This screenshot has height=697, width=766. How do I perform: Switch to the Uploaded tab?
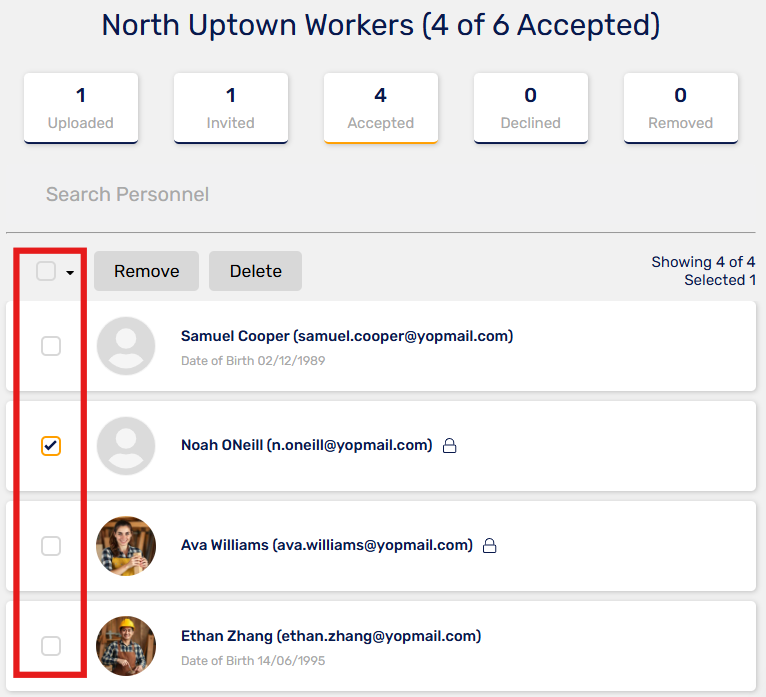point(81,108)
